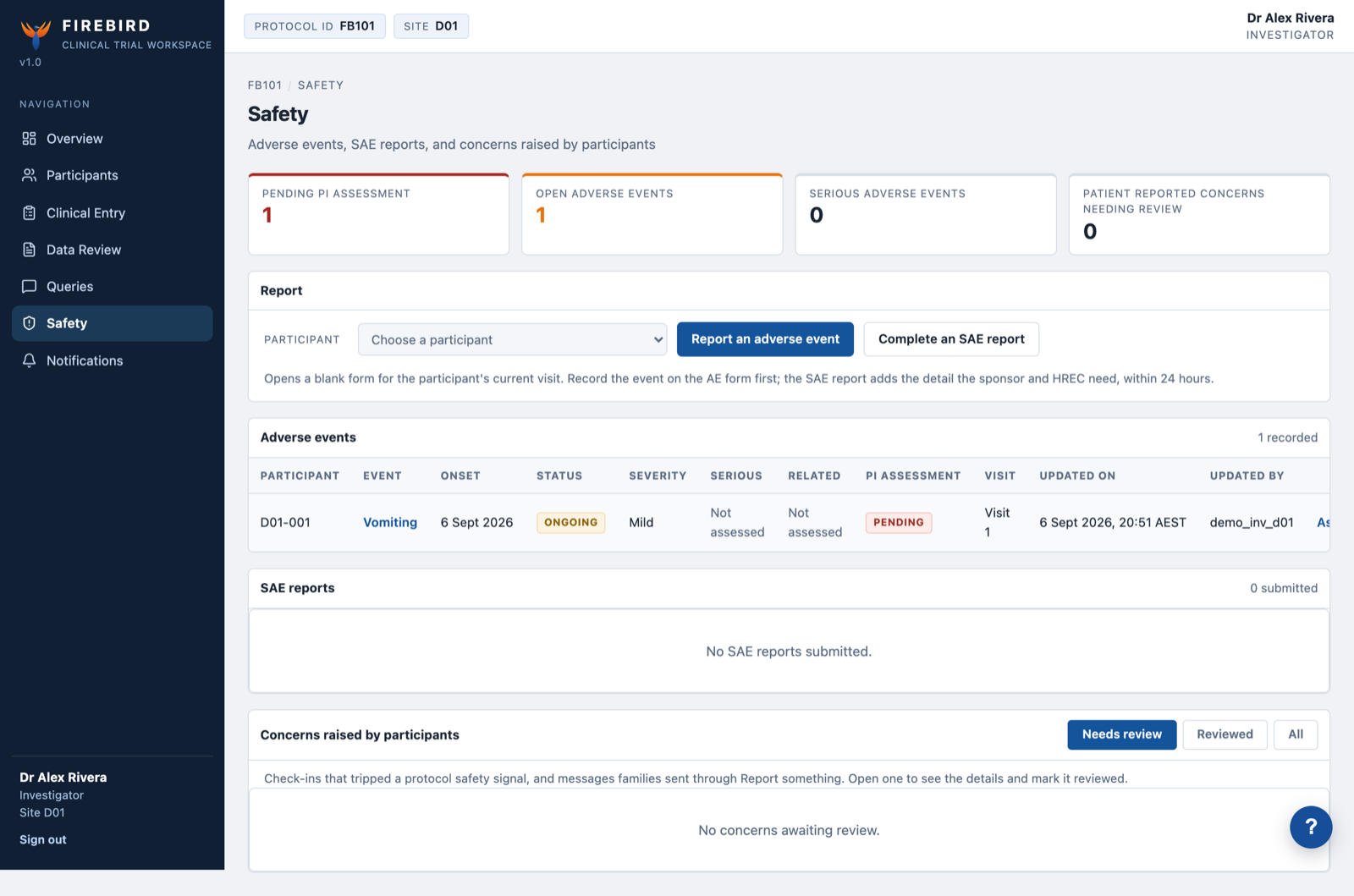This screenshot has width=1354, height=896.
Task: Open Overview grid icon in sidebar
Action: tap(29, 139)
